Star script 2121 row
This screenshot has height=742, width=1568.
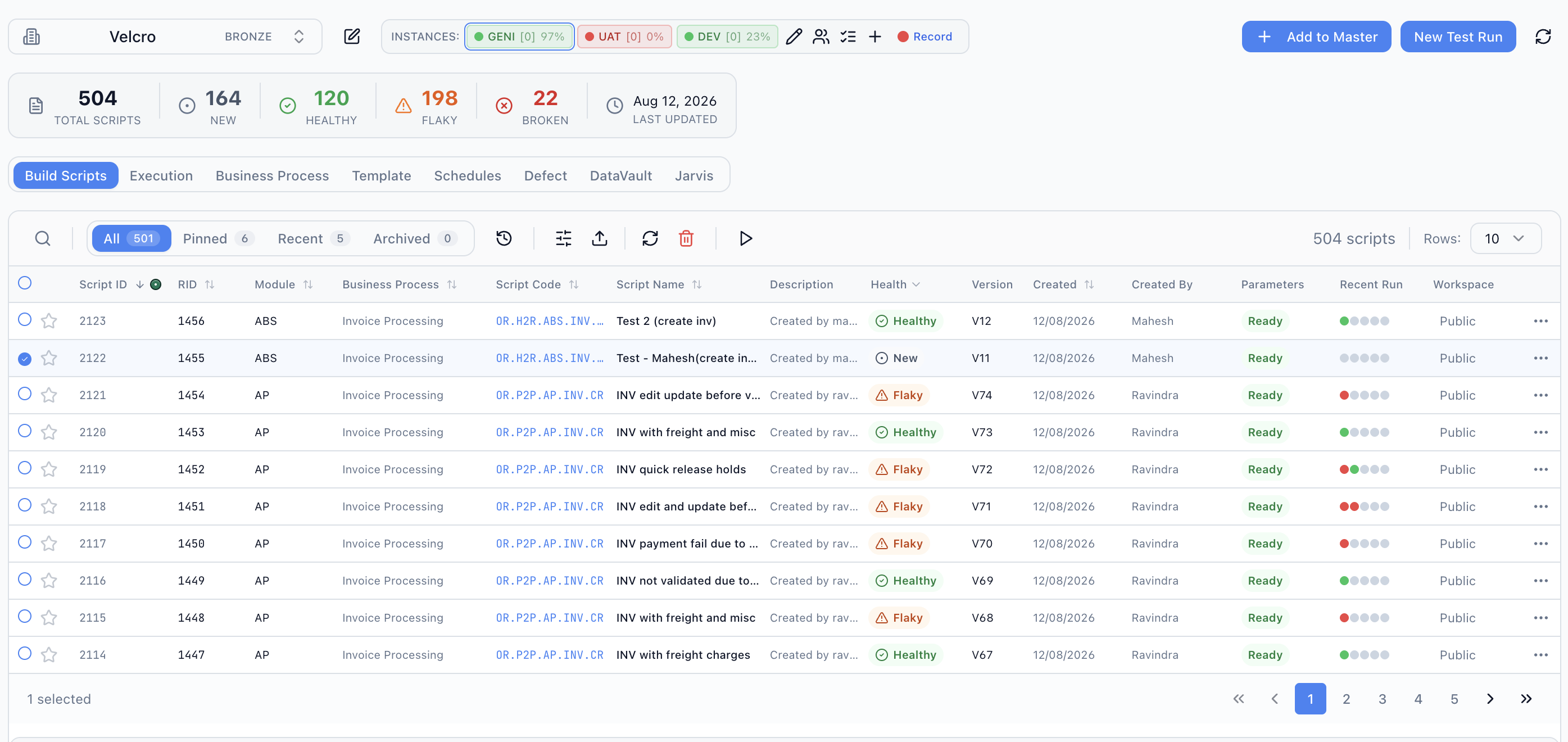(x=49, y=395)
